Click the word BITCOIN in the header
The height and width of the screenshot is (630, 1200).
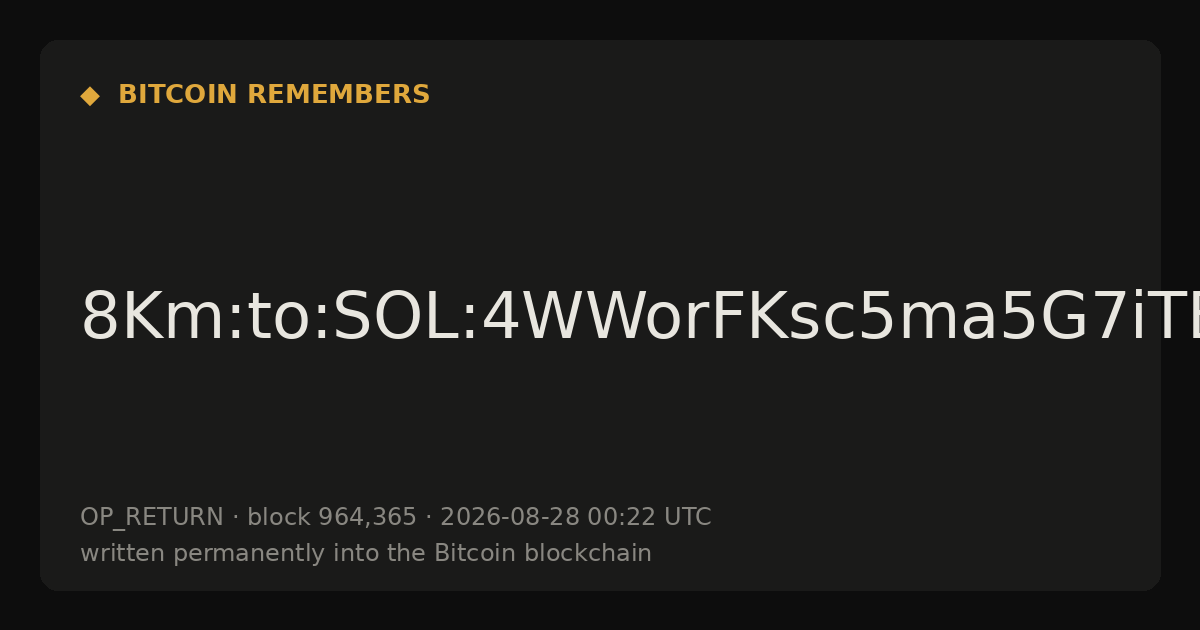pyautogui.click(x=178, y=95)
